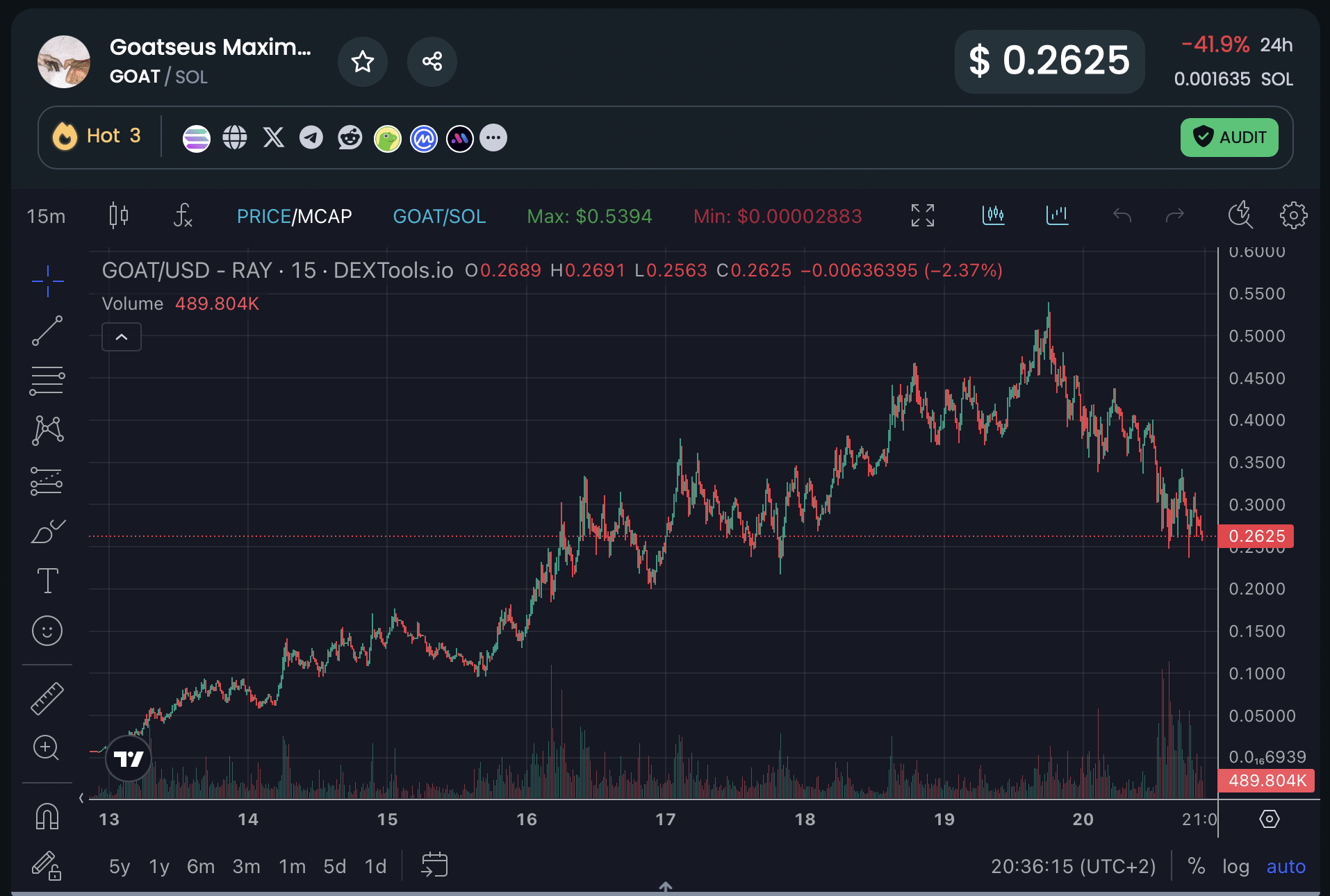
Task: Open quick search lightning icon
Action: [x=1240, y=215]
